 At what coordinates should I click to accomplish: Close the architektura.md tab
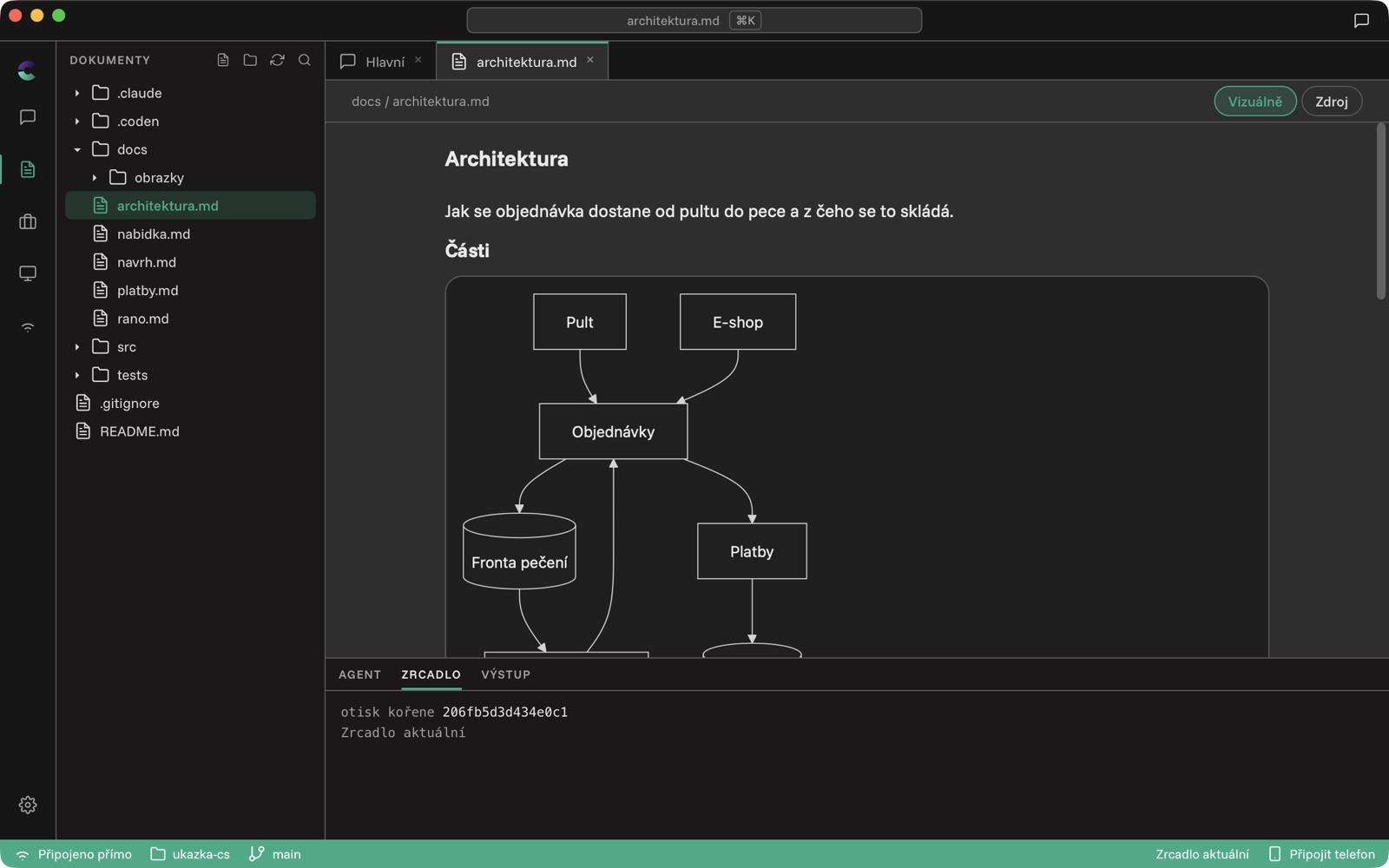[590, 60]
